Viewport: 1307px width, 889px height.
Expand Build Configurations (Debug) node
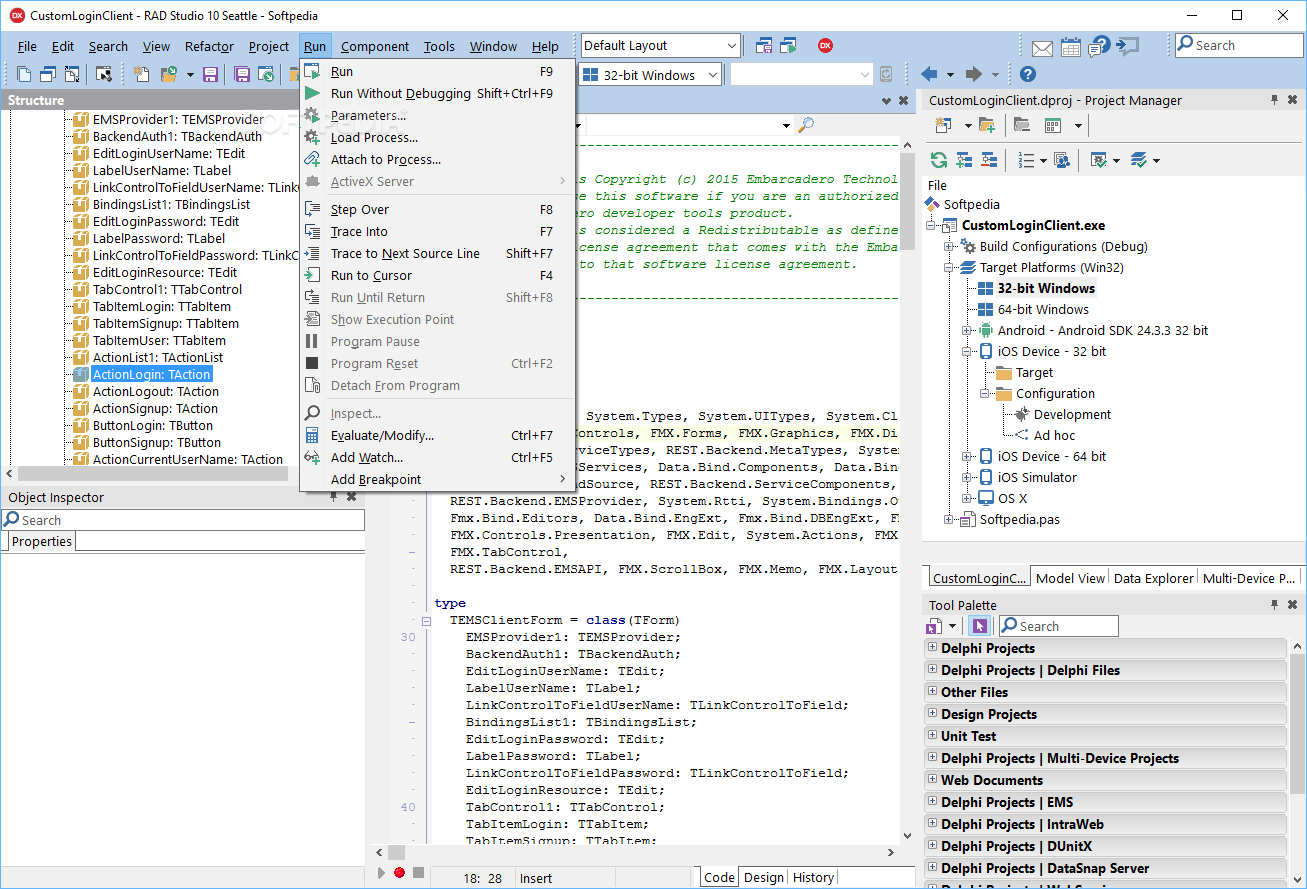(950, 246)
